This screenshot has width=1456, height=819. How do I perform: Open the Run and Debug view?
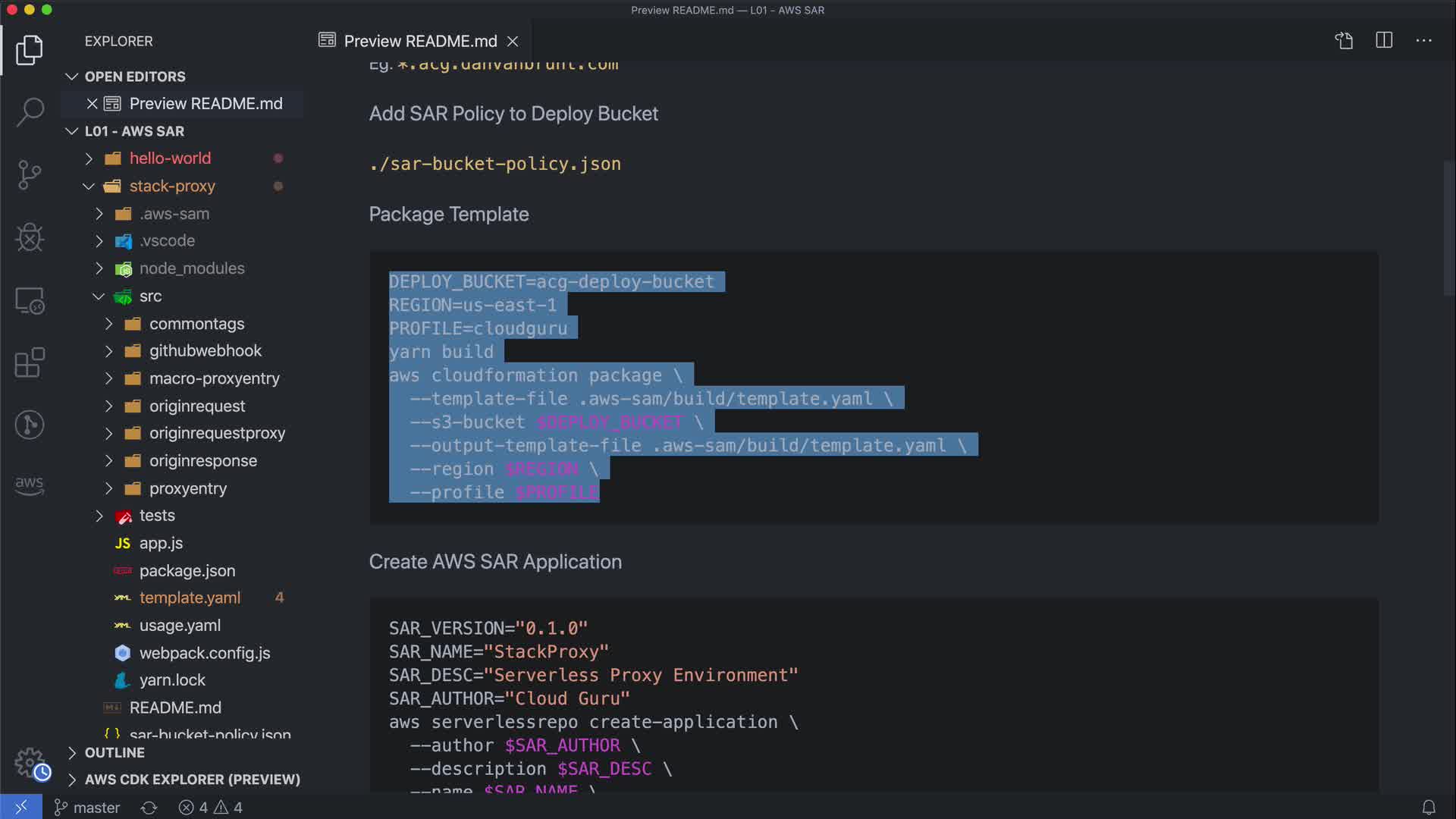point(30,237)
